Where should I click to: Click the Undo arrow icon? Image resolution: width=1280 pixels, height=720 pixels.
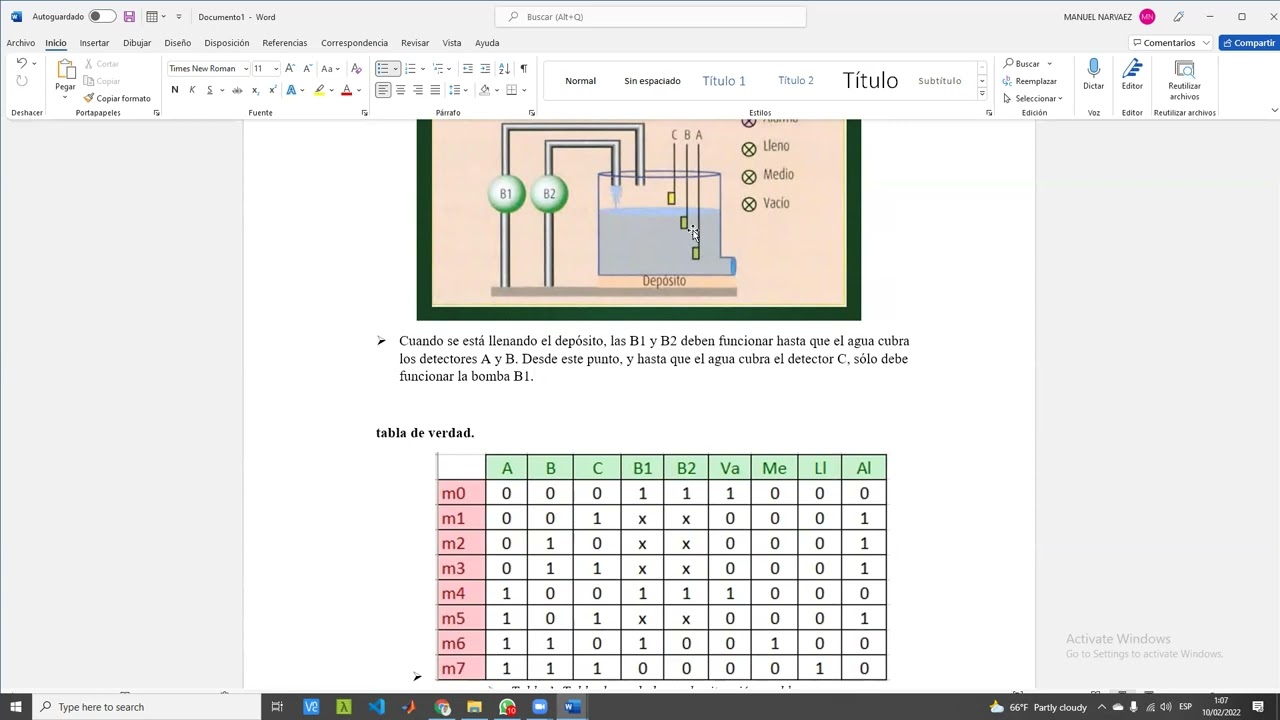pyautogui.click(x=21, y=63)
